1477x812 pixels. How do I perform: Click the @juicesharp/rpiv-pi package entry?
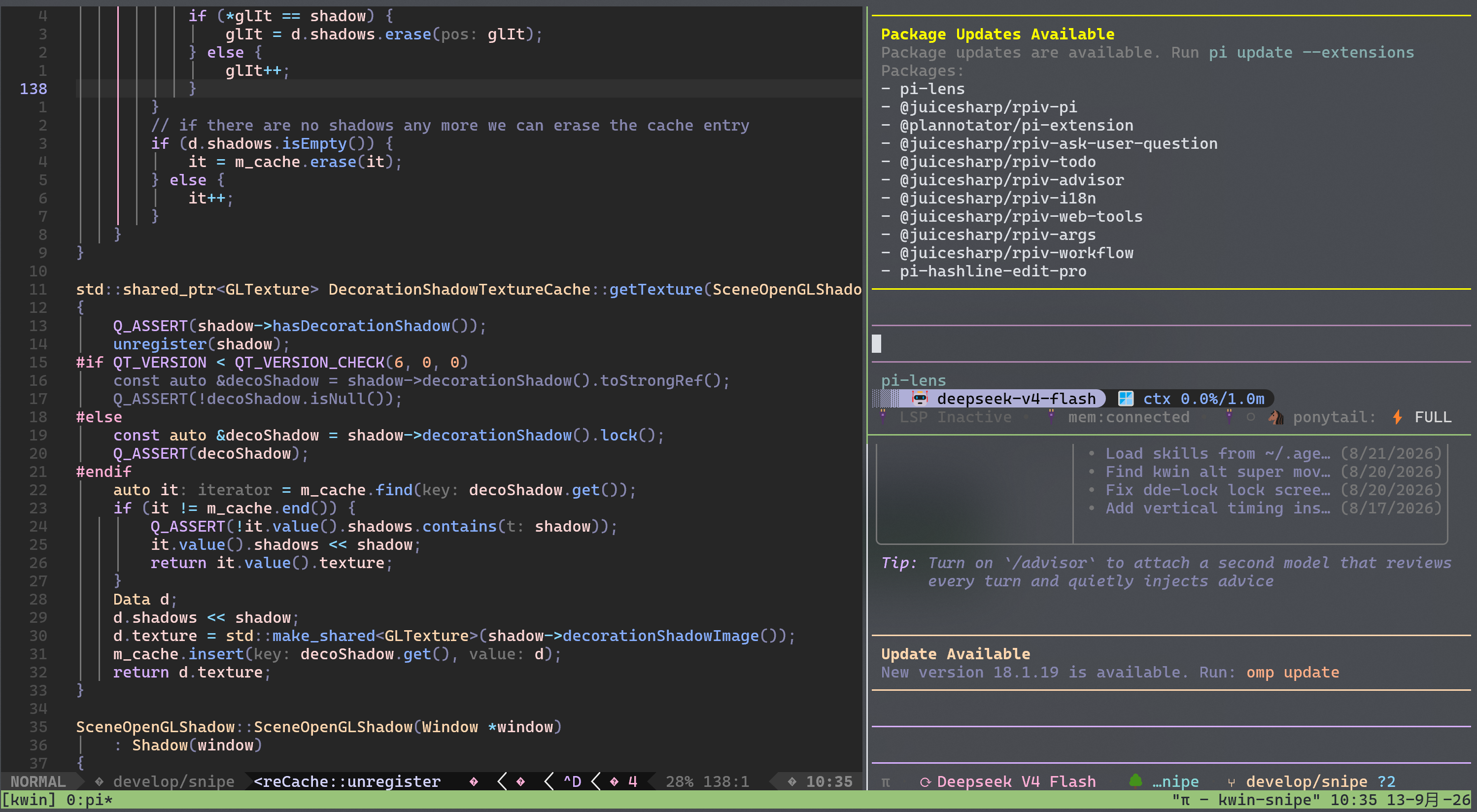tap(988, 107)
